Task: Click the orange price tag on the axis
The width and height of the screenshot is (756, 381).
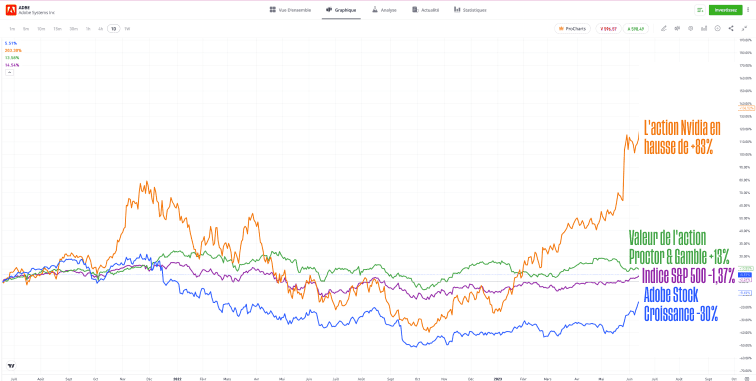Action: tap(746, 109)
